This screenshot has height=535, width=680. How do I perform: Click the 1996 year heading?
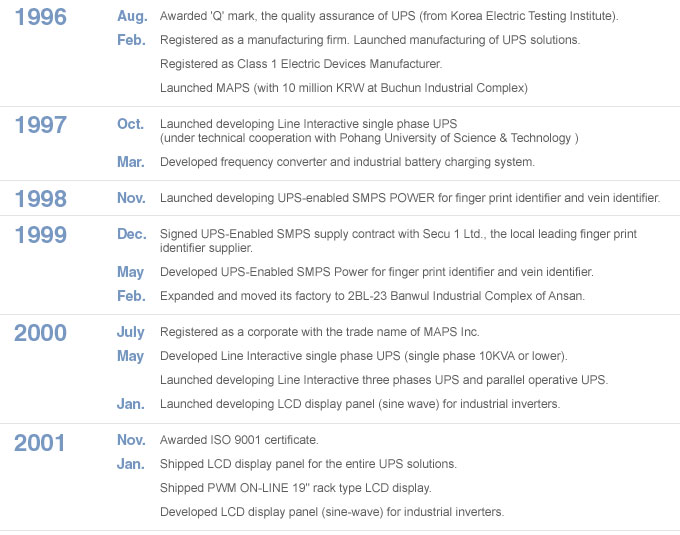coord(41,17)
